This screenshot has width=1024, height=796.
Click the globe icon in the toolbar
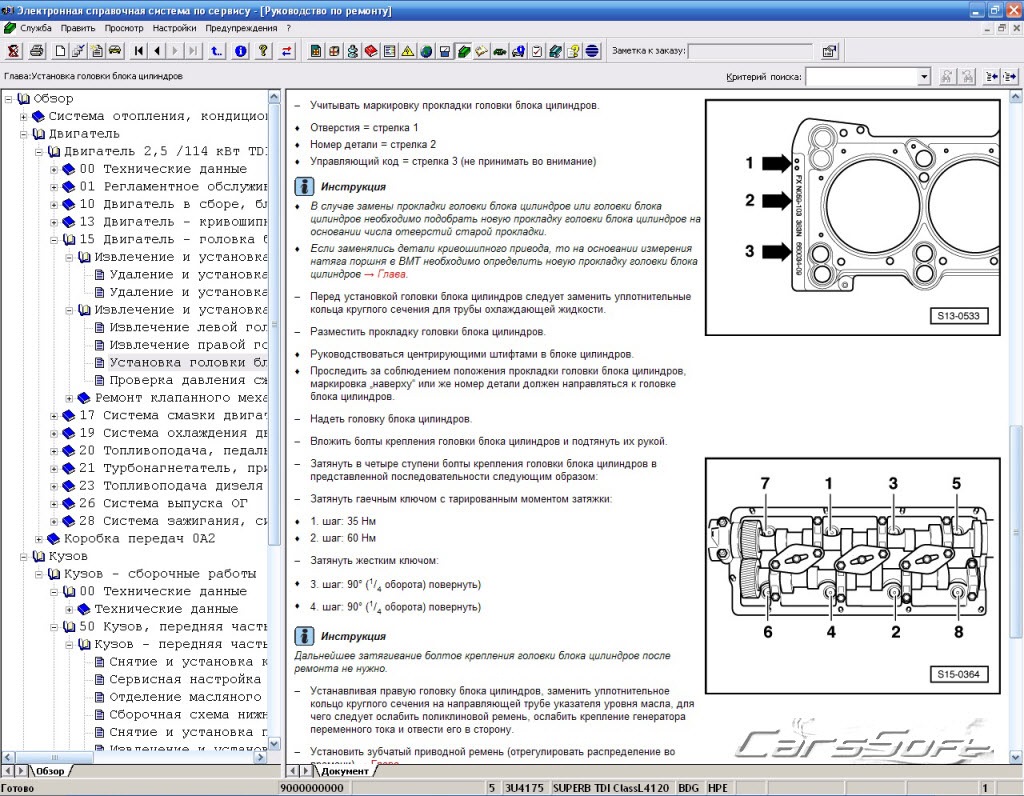tap(427, 51)
